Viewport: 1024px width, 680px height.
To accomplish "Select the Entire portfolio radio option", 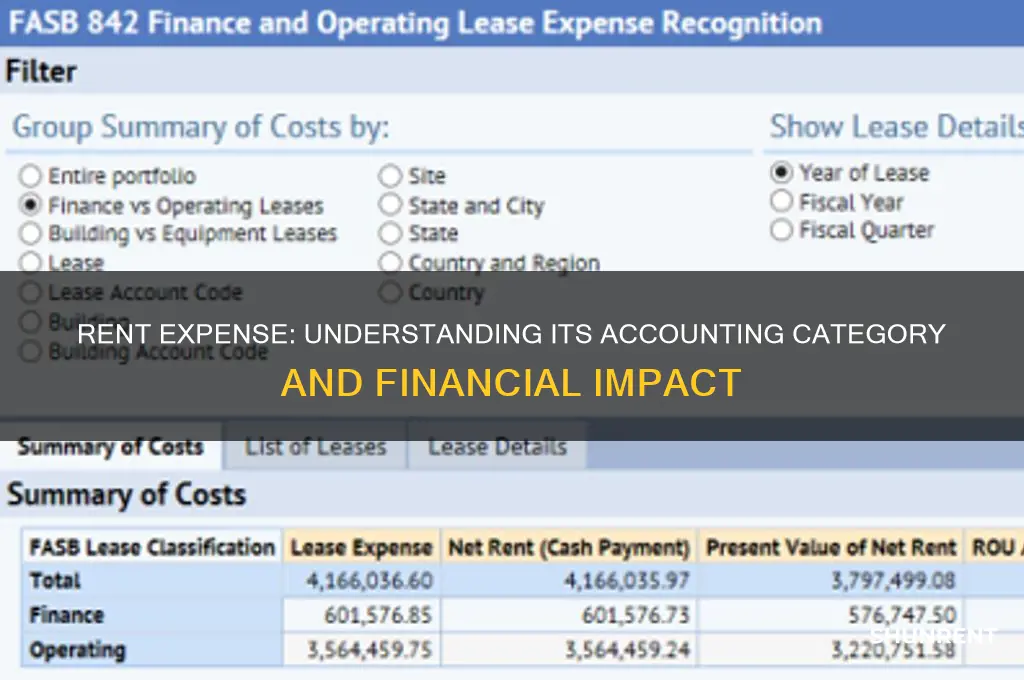I will coord(31,176).
